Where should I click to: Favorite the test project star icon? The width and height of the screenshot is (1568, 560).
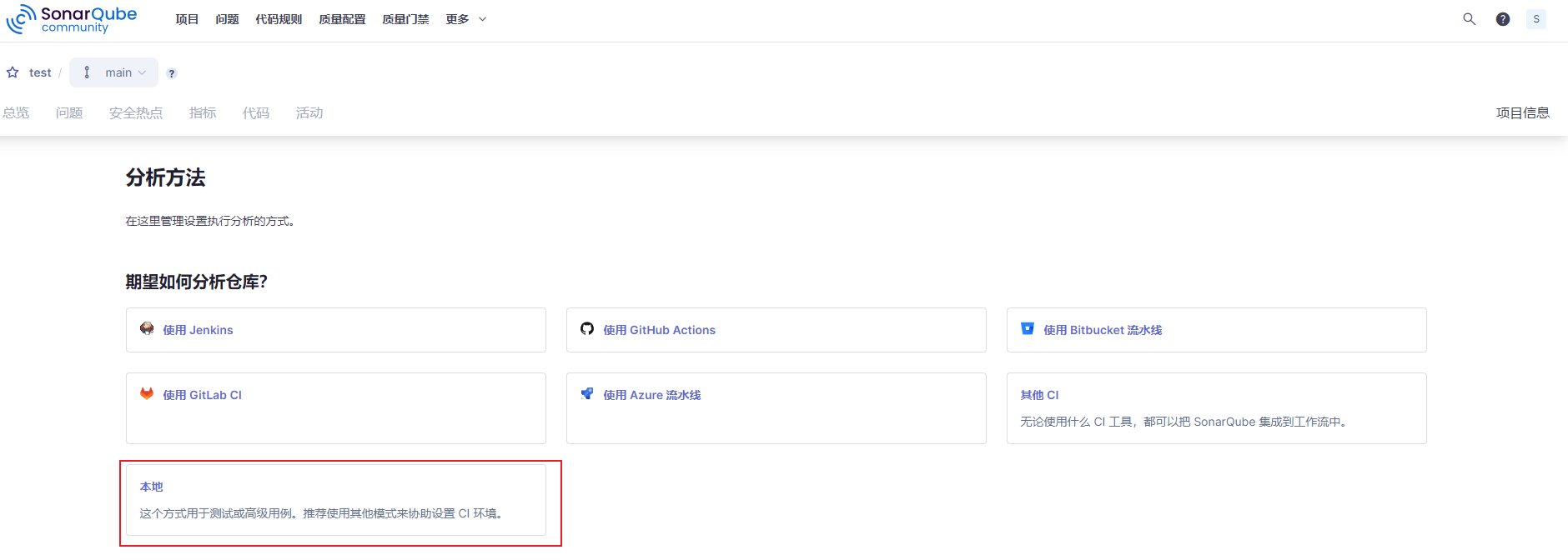click(x=13, y=72)
